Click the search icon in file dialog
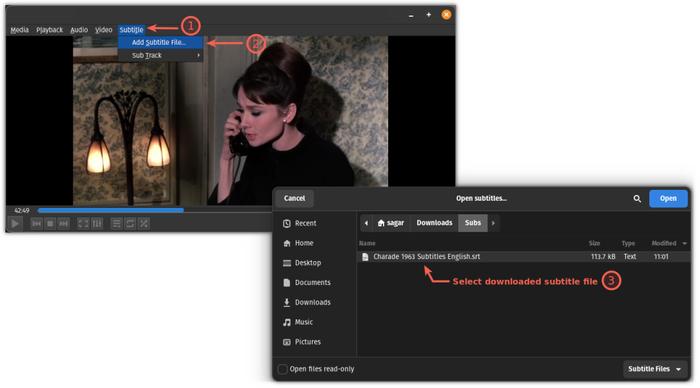The width and height of the screenshot is (700, 388). tap(637, 199)
